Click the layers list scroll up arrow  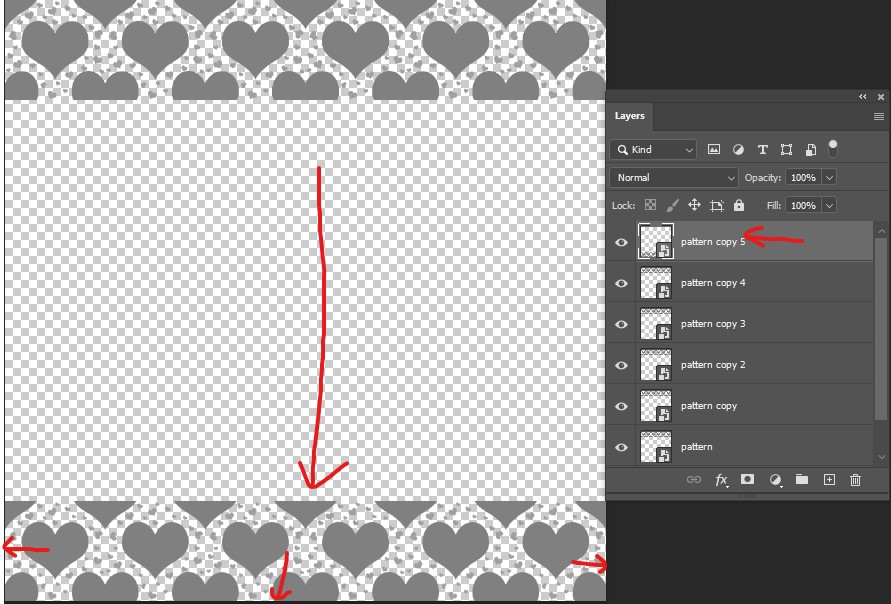click(881, 231)
